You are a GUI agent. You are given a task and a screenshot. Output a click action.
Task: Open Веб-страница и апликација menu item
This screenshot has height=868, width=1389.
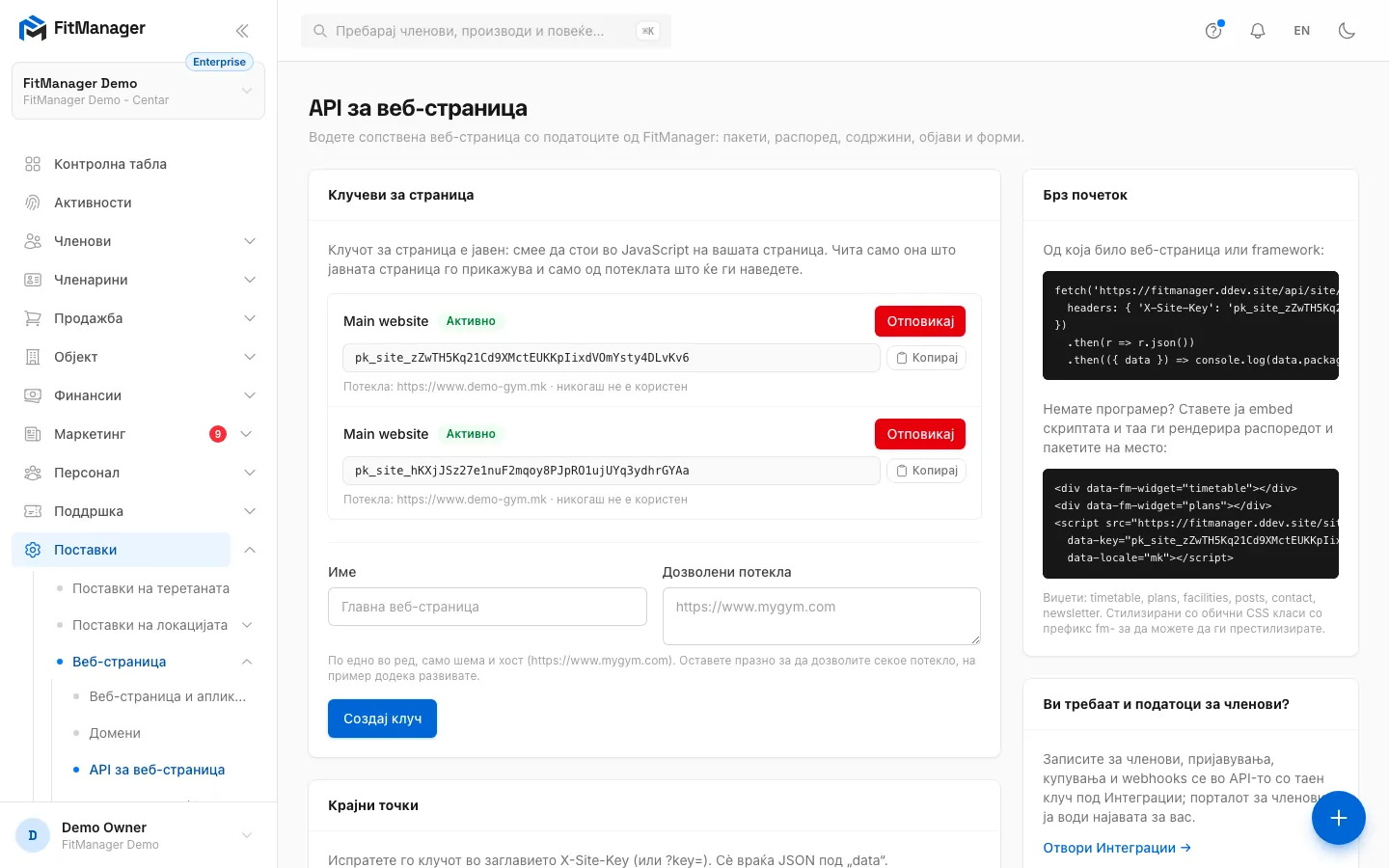coord(168,696)
